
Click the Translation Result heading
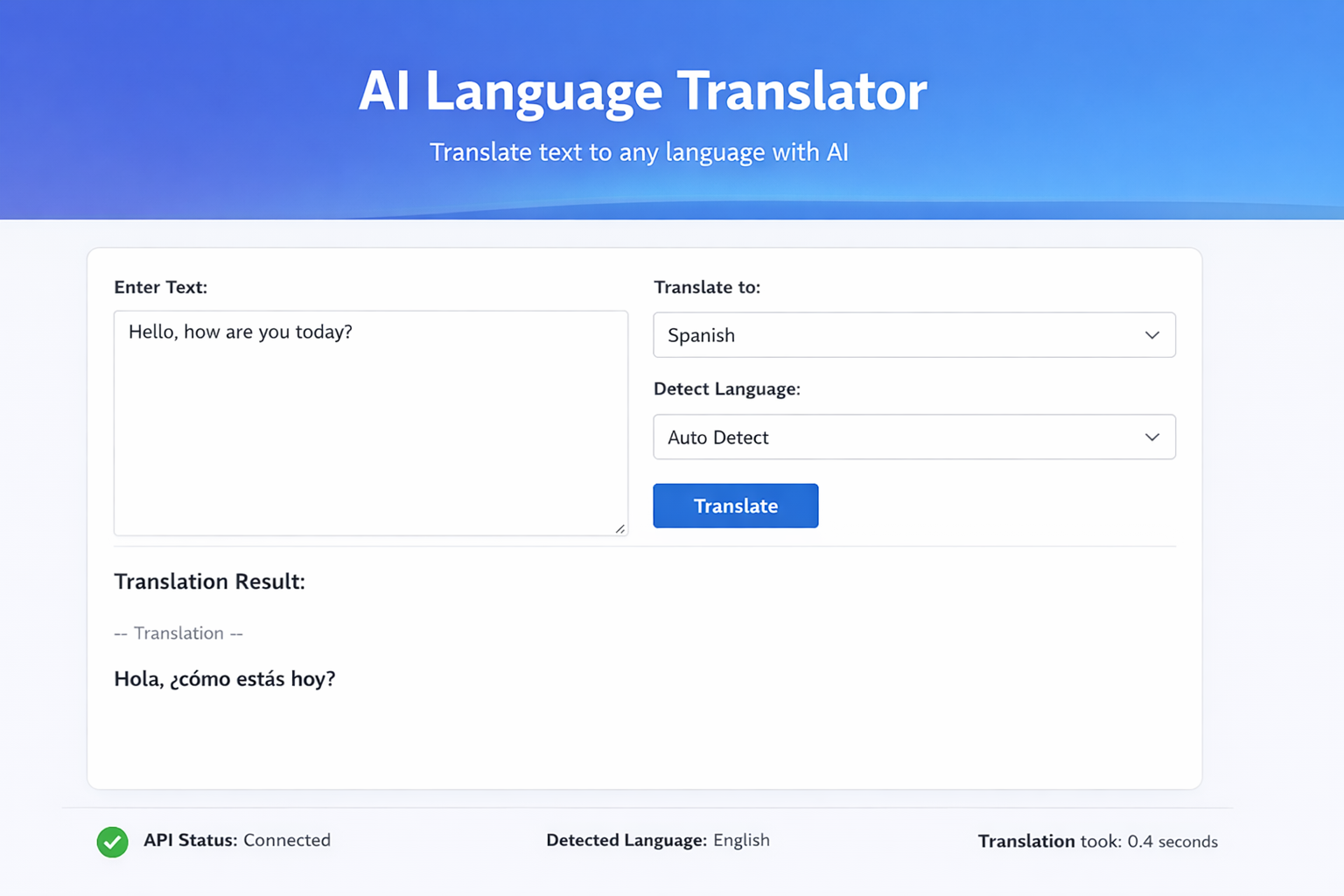click(x=209, y=581)
